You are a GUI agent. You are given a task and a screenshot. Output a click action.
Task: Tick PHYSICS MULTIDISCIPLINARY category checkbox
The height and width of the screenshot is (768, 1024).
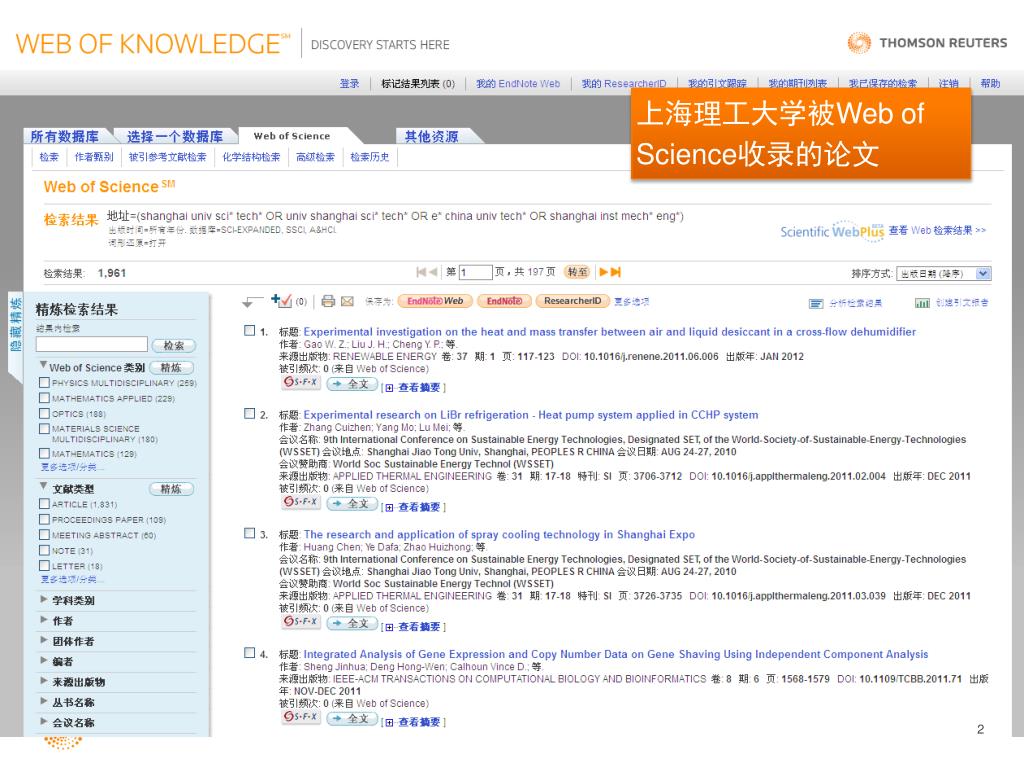pyautogui.click(x=44, y=382)
